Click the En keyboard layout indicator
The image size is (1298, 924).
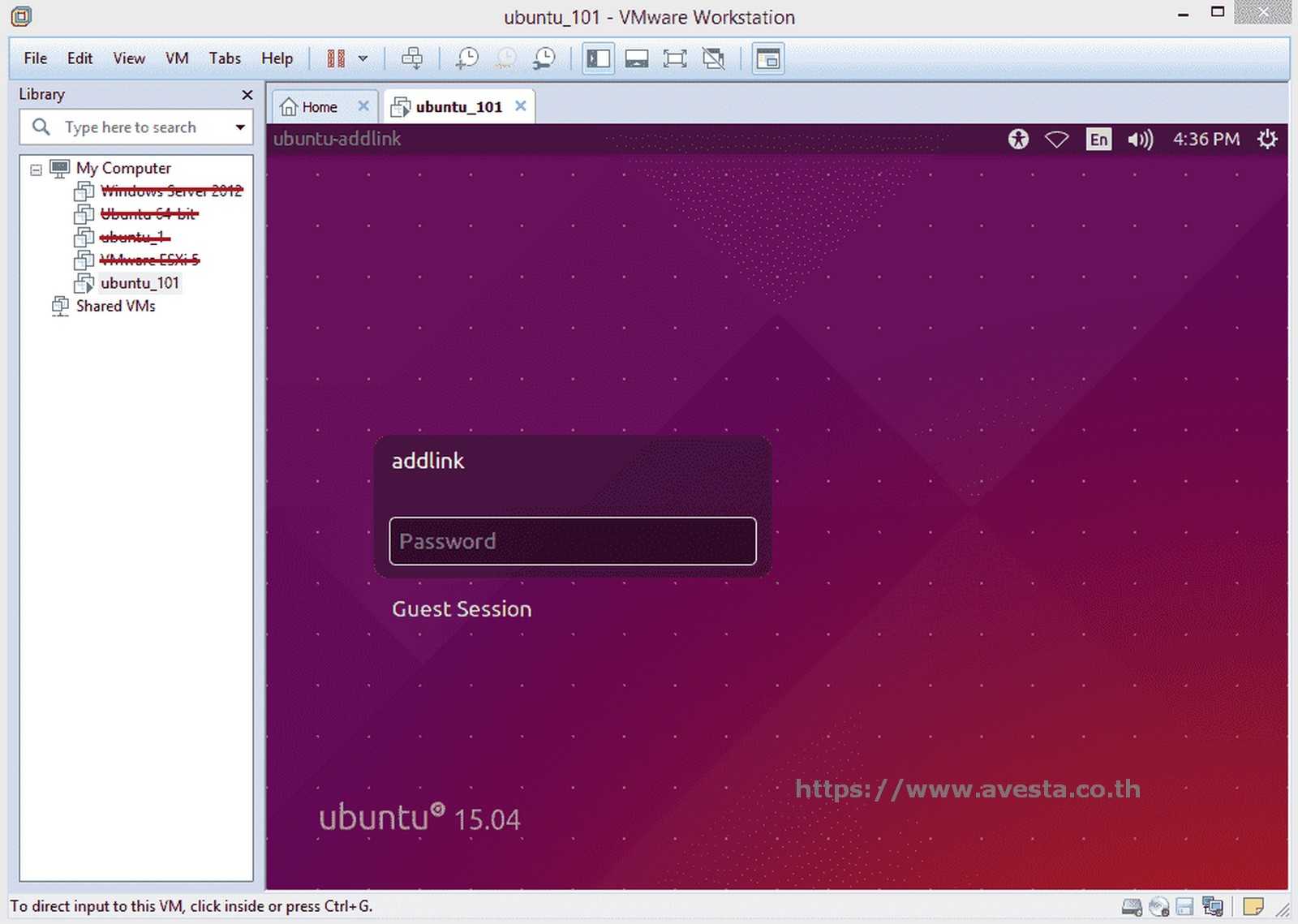point(1098,139)
